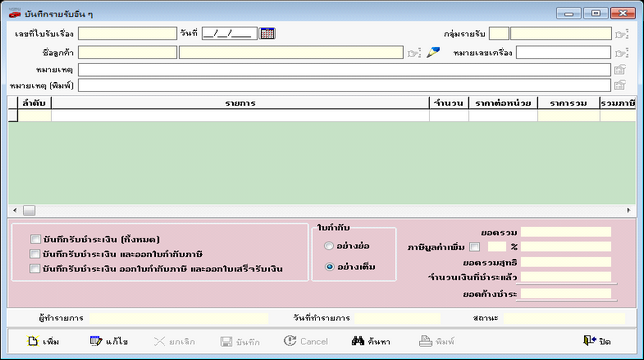Click the icon at end of หมายเหตุ (พิมพ์) row
This screenshot has width=644, height=360.
point(620,85)
